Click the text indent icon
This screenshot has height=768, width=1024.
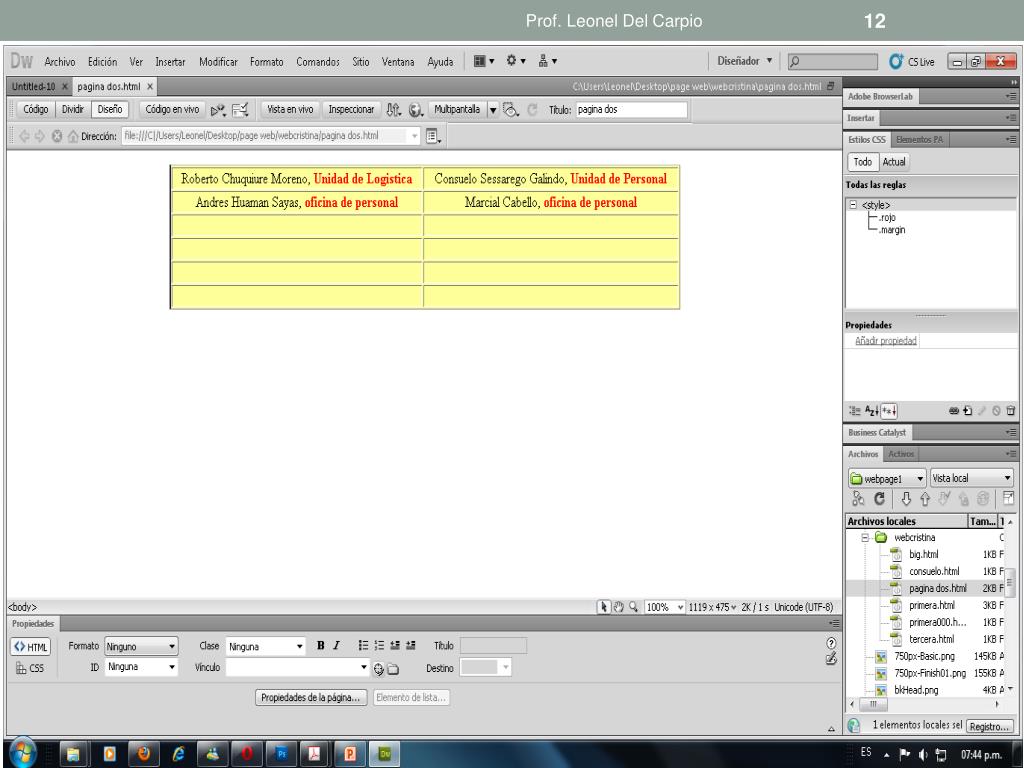pos(410,646)
